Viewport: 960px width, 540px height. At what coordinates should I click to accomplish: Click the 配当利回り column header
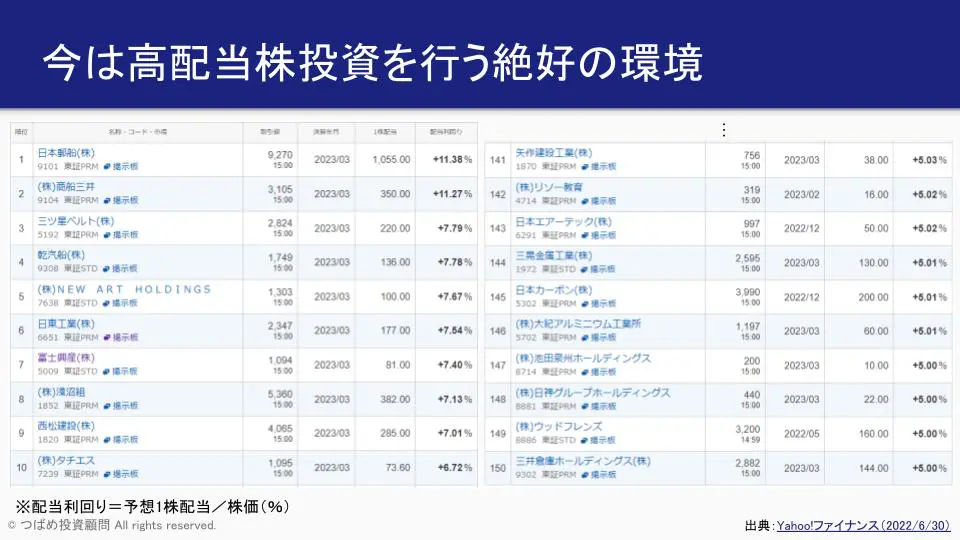pos(446,132)
